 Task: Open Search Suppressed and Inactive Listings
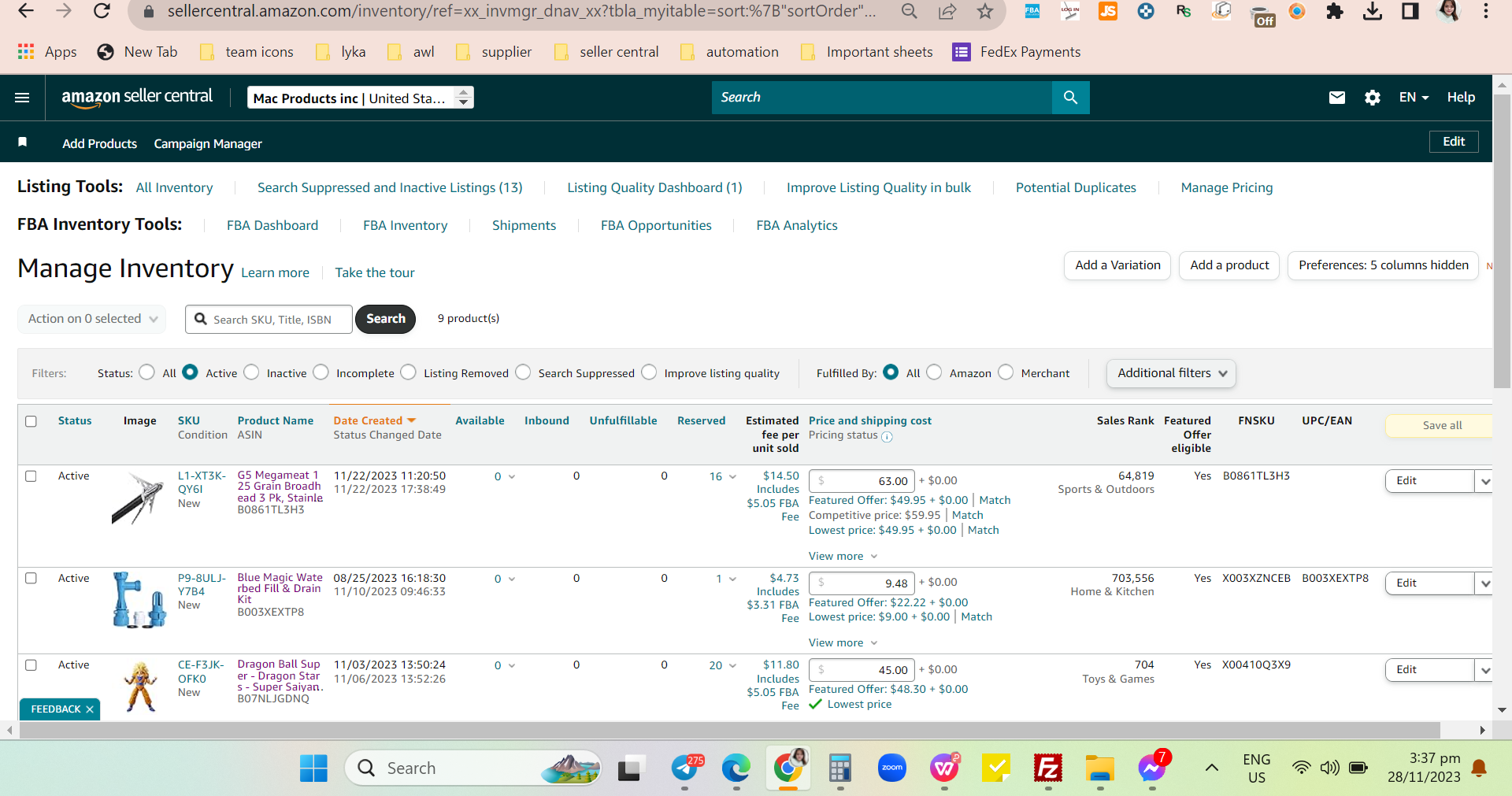pyautogui.click(x=390, y=187)
